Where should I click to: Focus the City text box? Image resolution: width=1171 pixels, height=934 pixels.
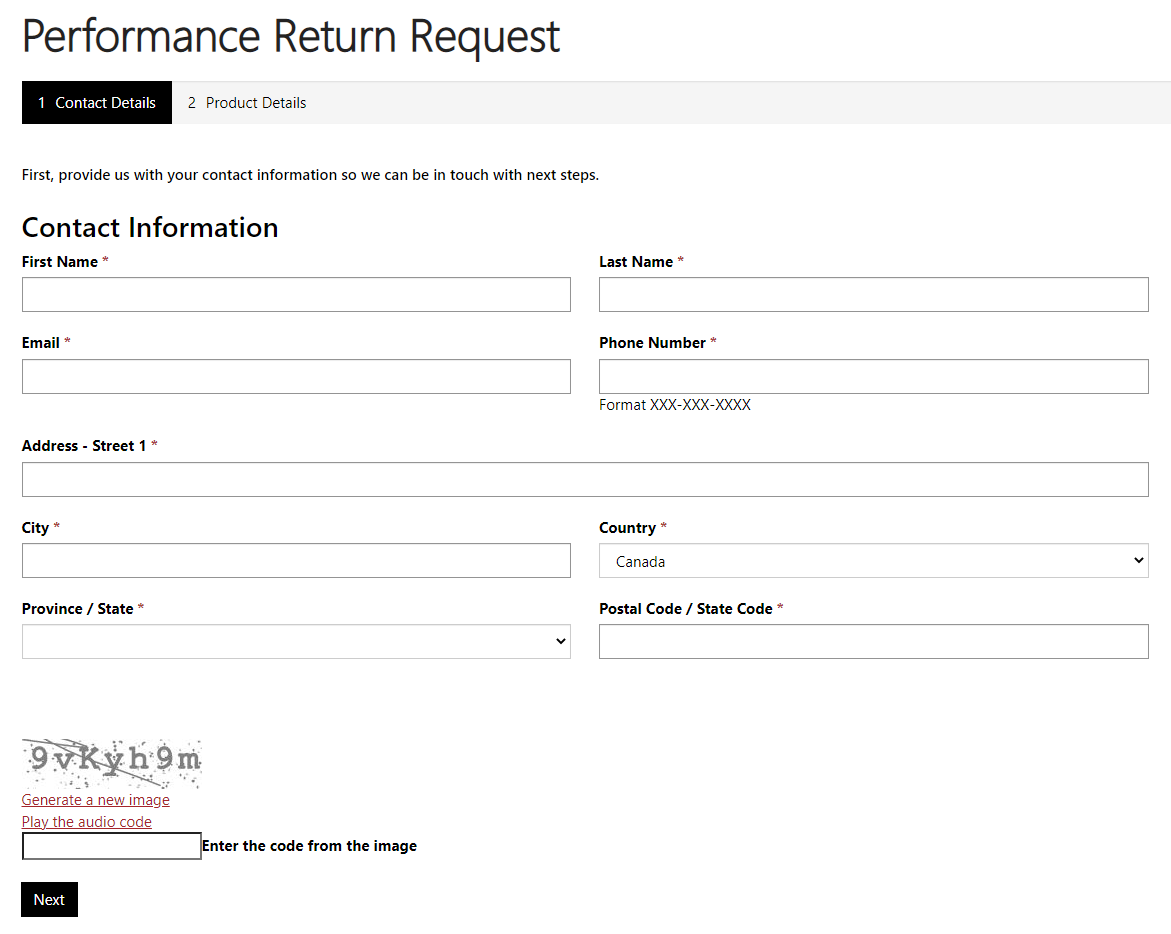tap(296, 561)
